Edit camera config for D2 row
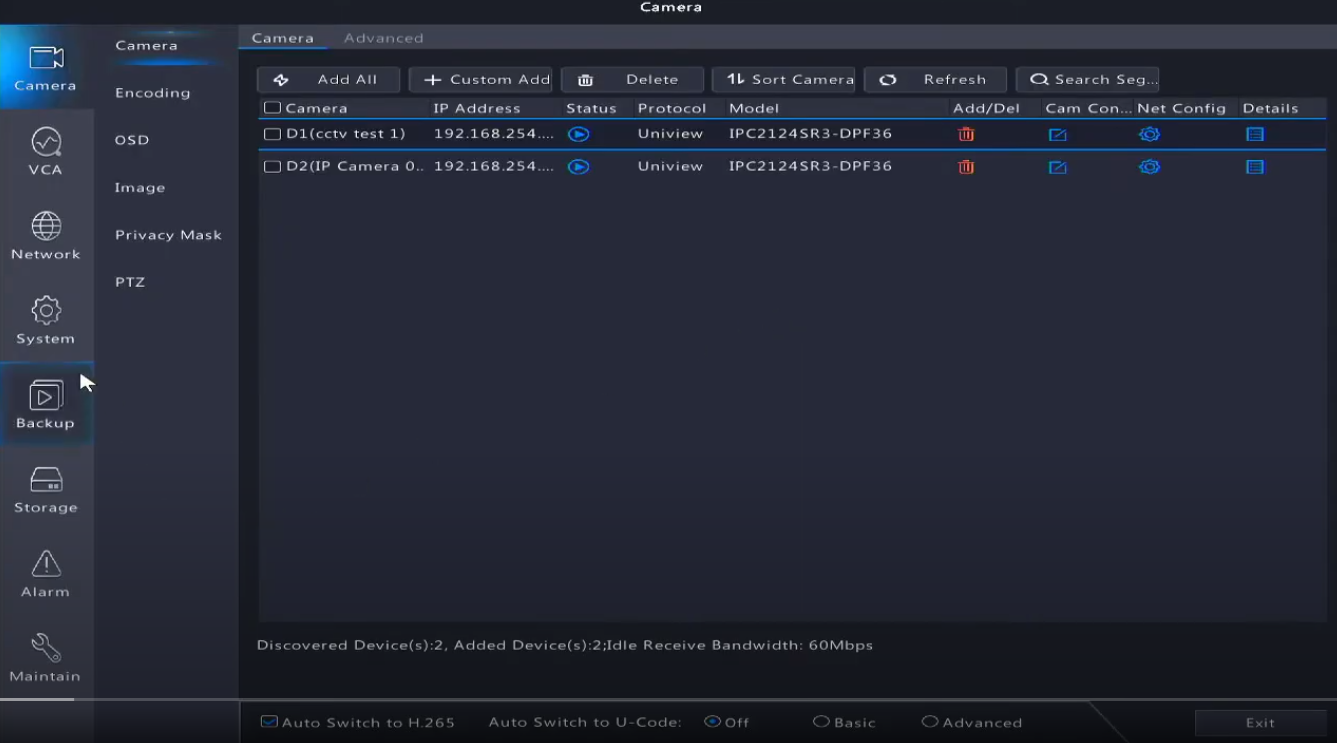Viewport: 1337px width, 743px height. click(x=1057, y=167)
